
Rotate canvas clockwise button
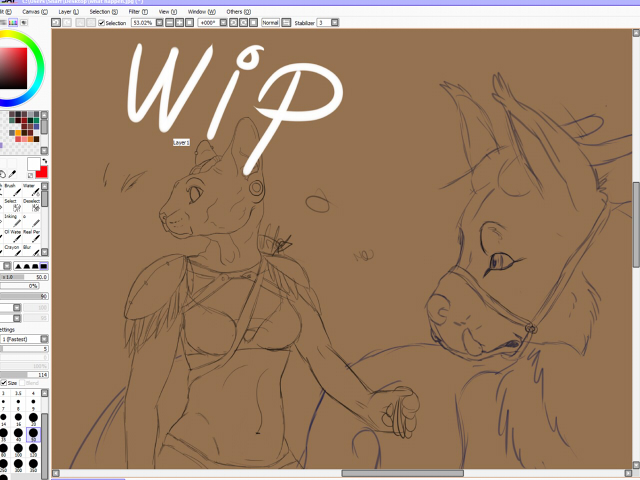click(x=243, y=23)
